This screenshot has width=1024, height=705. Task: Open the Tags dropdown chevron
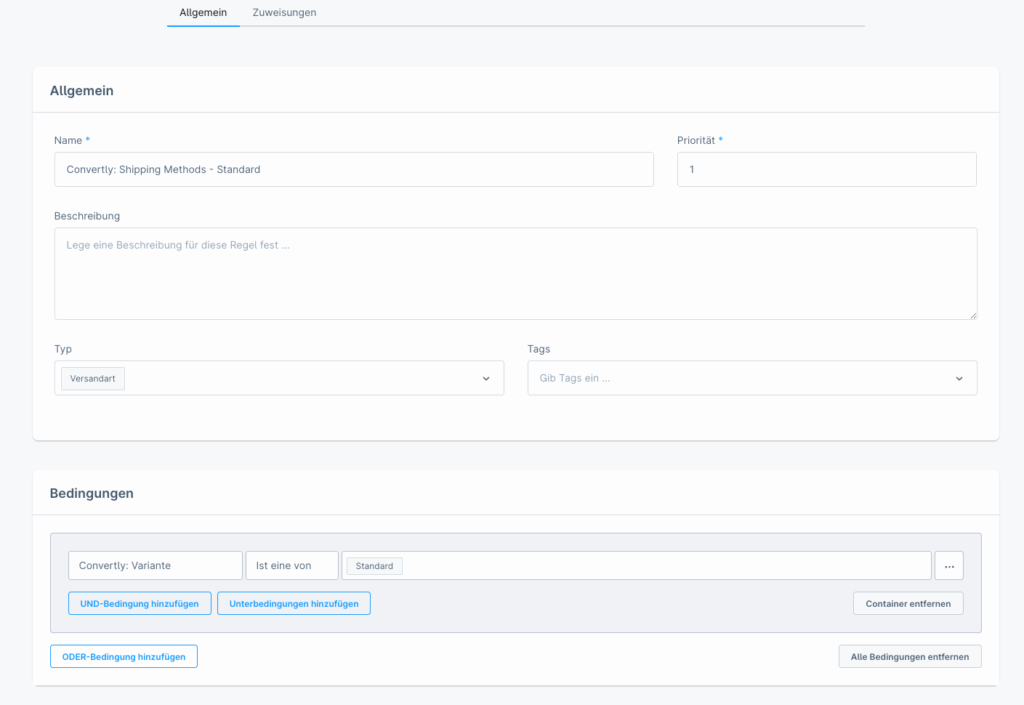pos(959,379)
